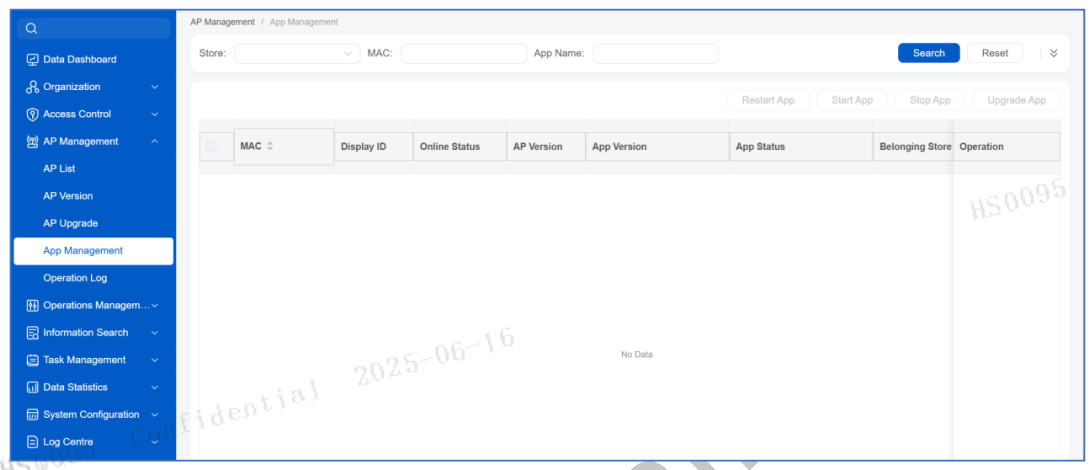The height and width of the screenshot is (470, 1091).
Task: Expand filters with the double chevron icon
Action: (1053, 54)
